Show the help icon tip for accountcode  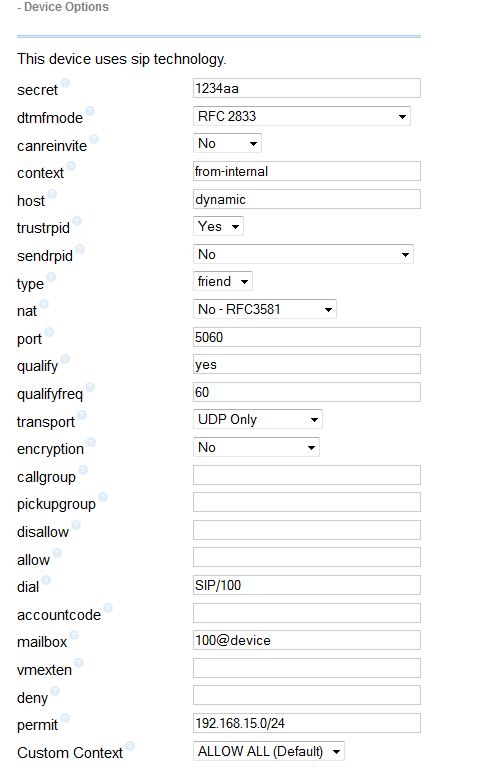108,608
